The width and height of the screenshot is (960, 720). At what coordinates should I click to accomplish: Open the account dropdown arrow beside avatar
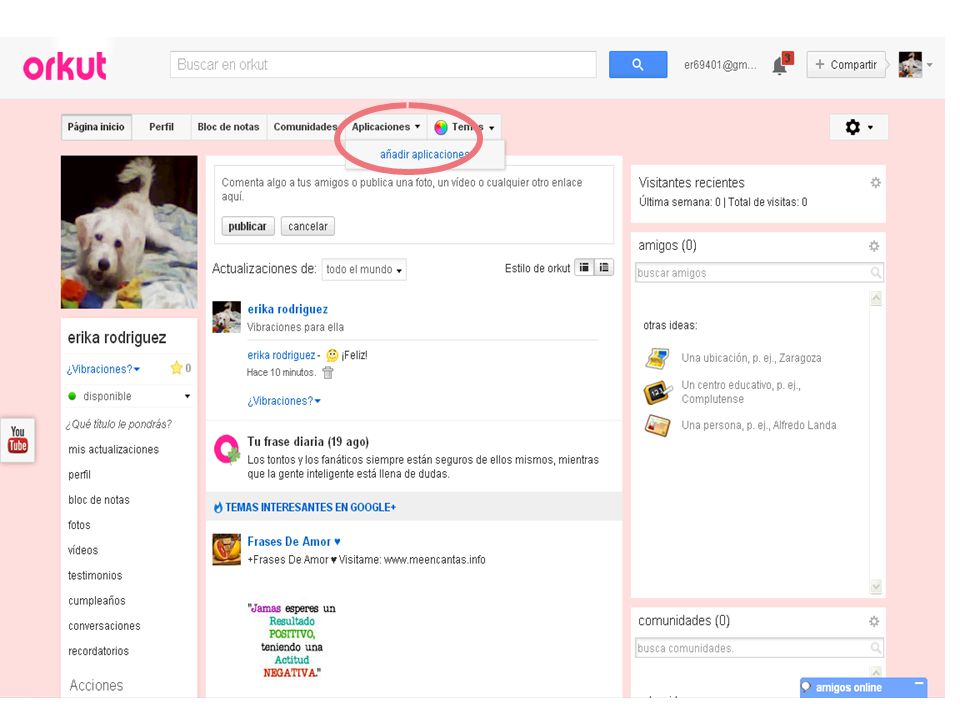point(929,65)
